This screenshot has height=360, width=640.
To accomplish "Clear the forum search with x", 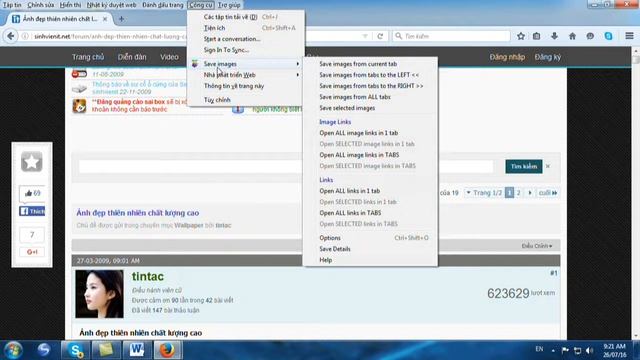I will click(548, 166).
